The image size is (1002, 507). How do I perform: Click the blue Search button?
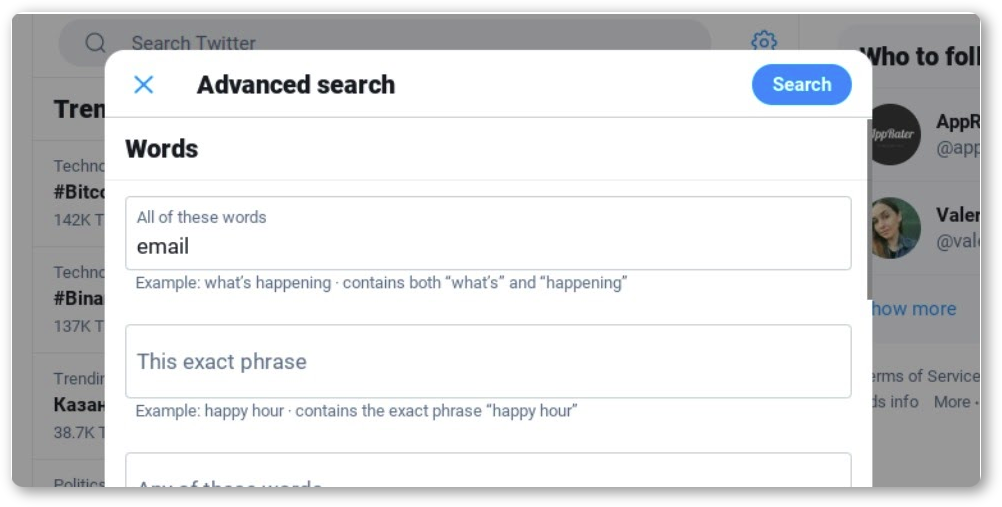pos(801,84)
